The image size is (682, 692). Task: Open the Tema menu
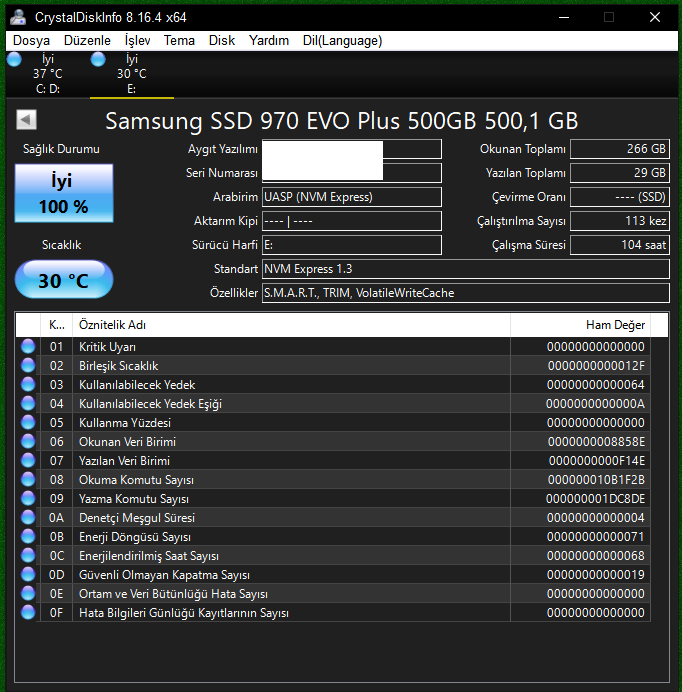[179, 41]
